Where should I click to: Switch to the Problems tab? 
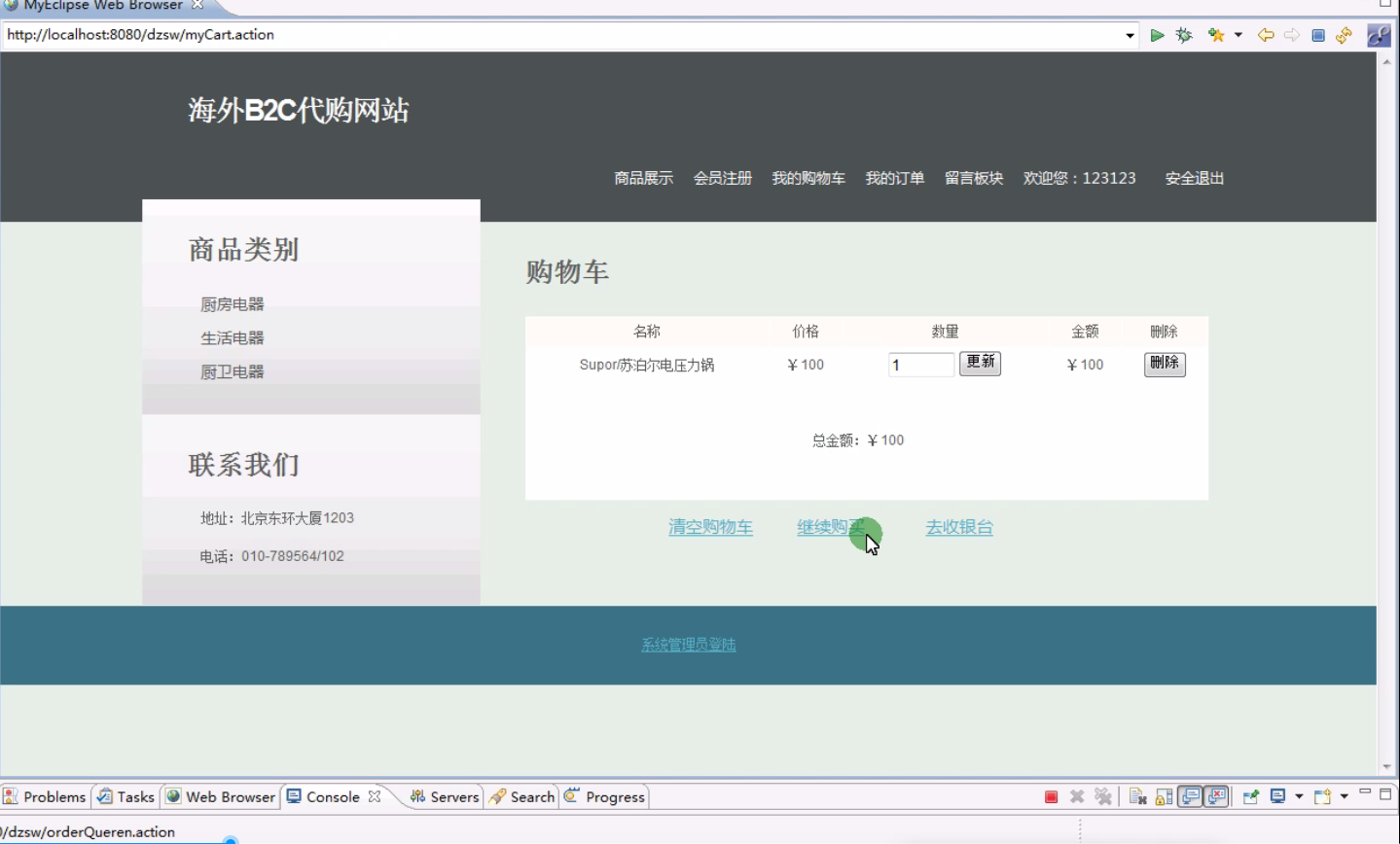45,796
